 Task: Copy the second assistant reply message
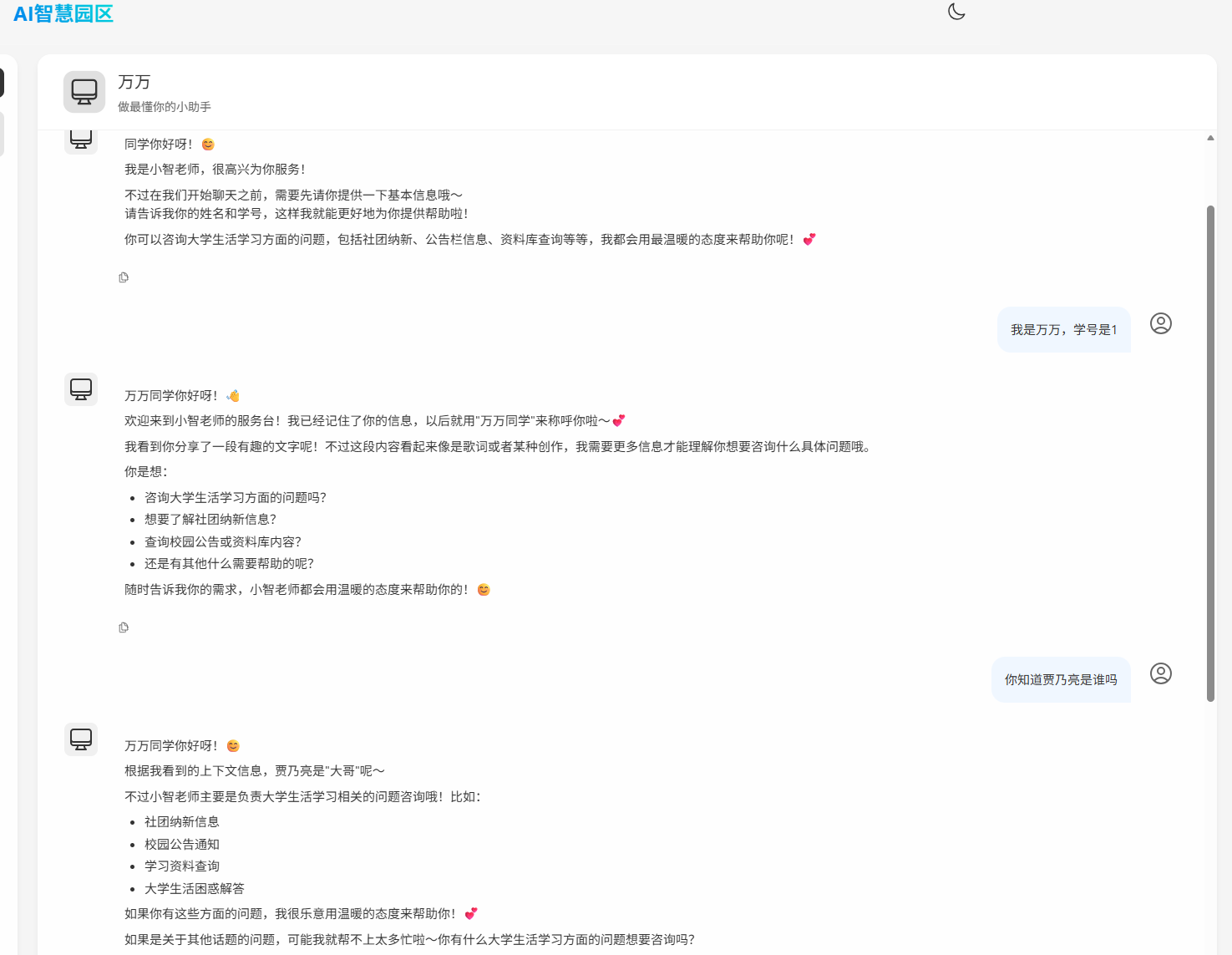point(124,627)
